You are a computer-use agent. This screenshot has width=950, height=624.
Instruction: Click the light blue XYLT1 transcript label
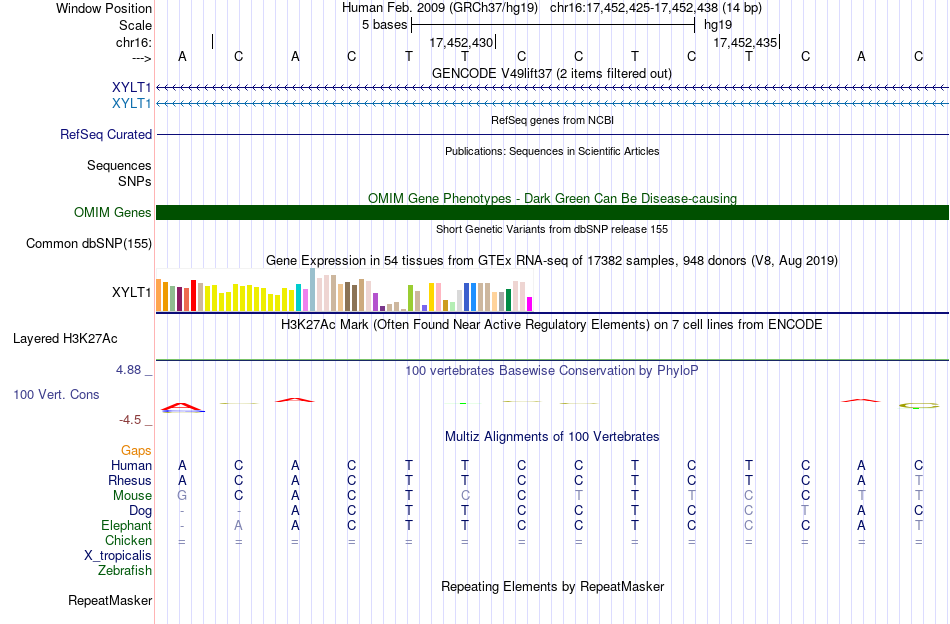click(131, 103)
